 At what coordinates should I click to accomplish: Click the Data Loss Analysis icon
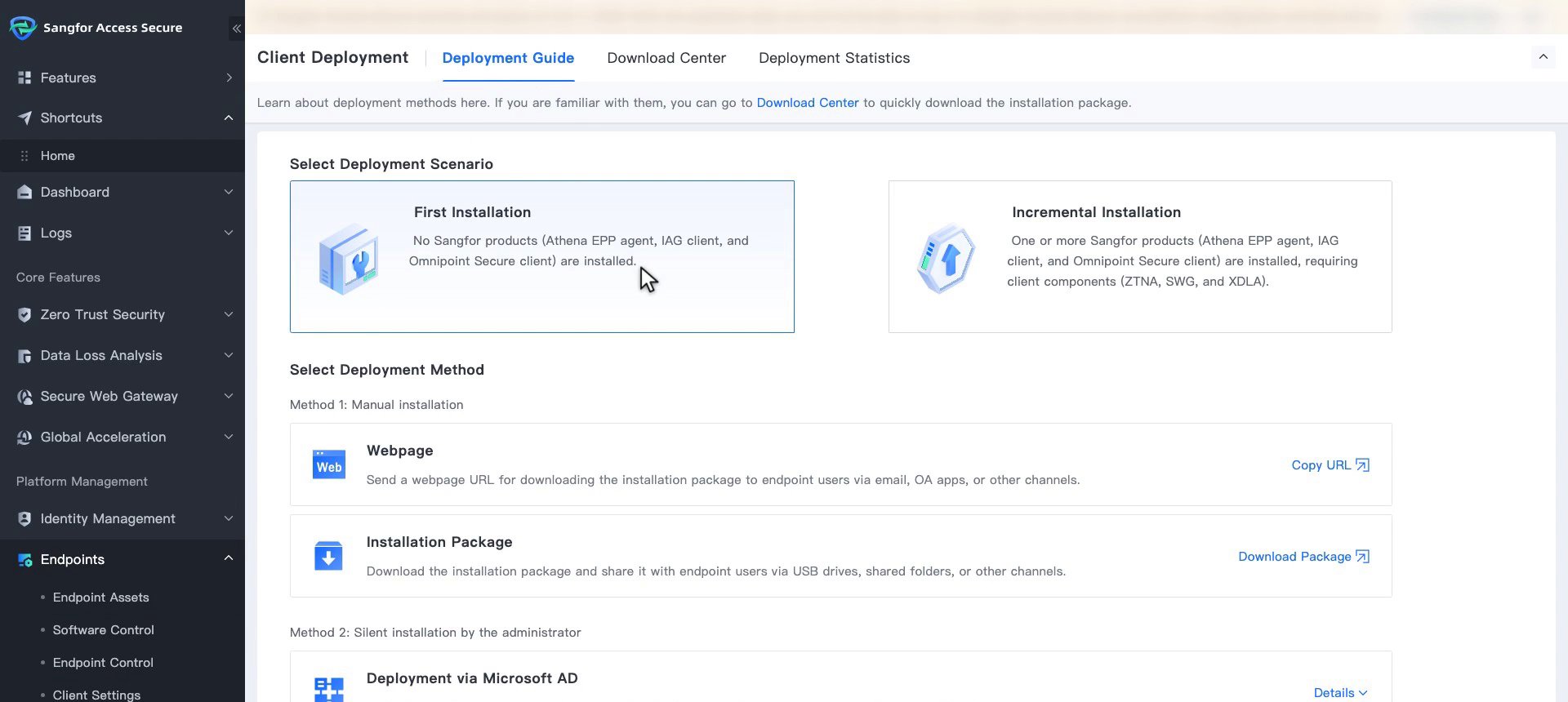pyautogui.click(x=24, y=355)
